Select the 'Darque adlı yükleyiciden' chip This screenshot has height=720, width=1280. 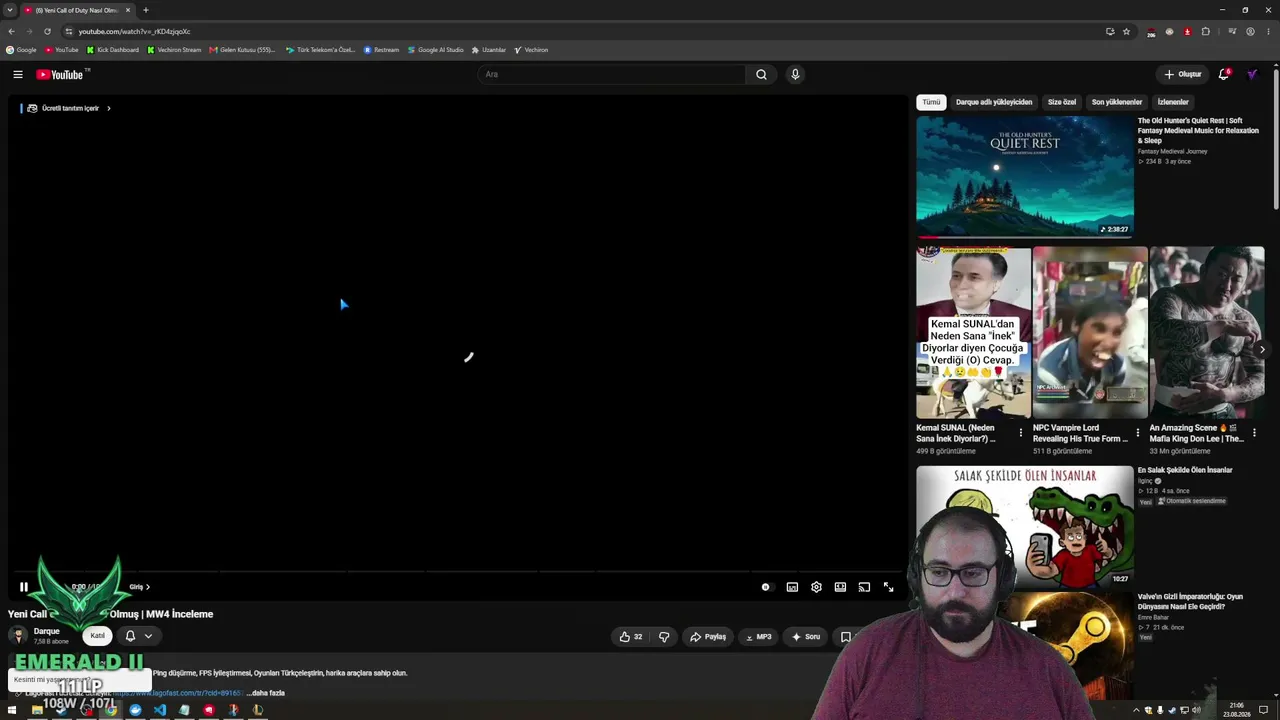(994, 102)
